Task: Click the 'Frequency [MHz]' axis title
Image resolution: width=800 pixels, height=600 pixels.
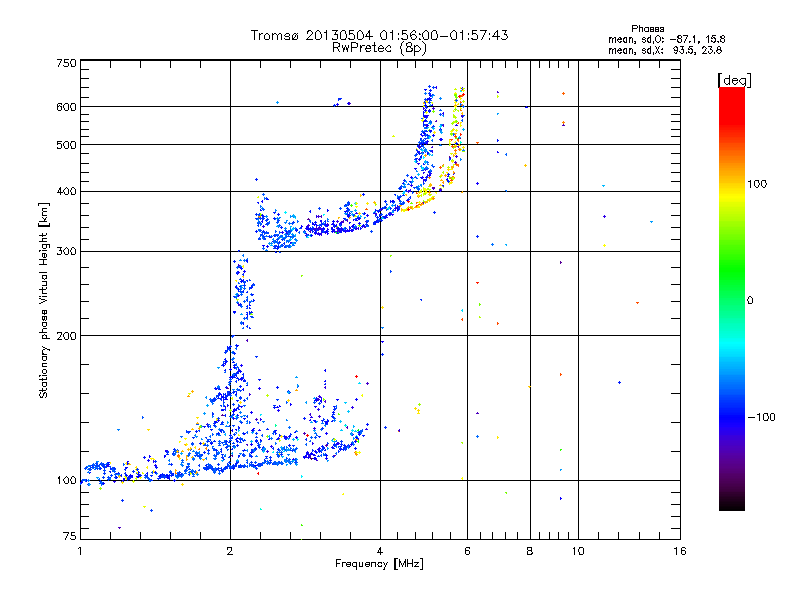Action: pos(379,564)
